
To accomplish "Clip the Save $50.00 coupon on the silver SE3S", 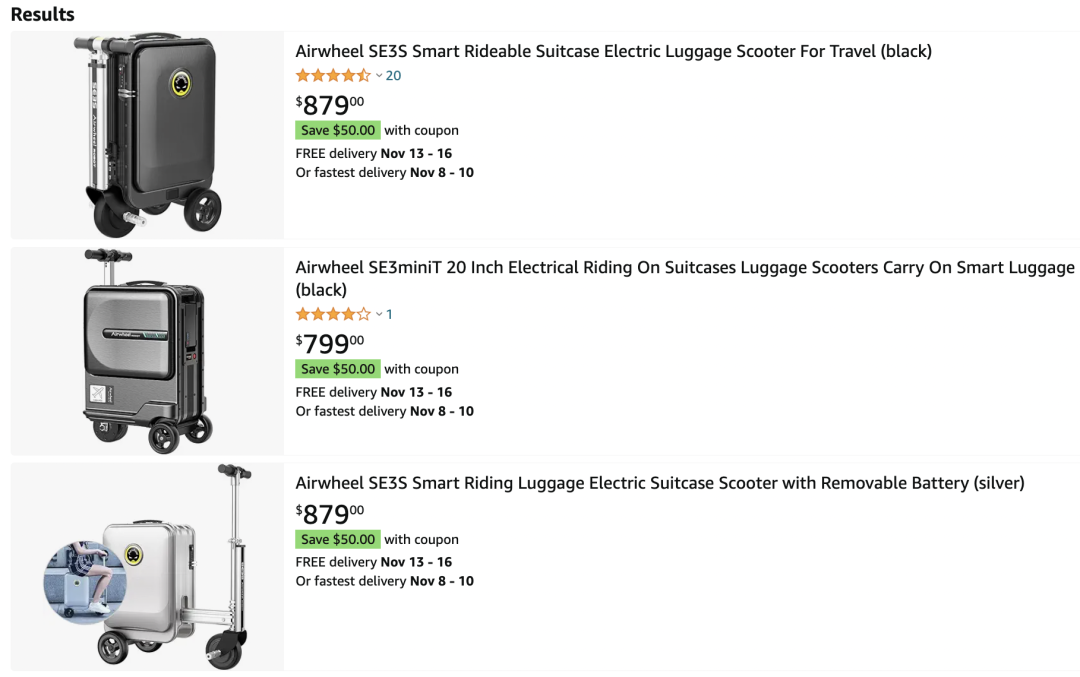I will [338, 539].
